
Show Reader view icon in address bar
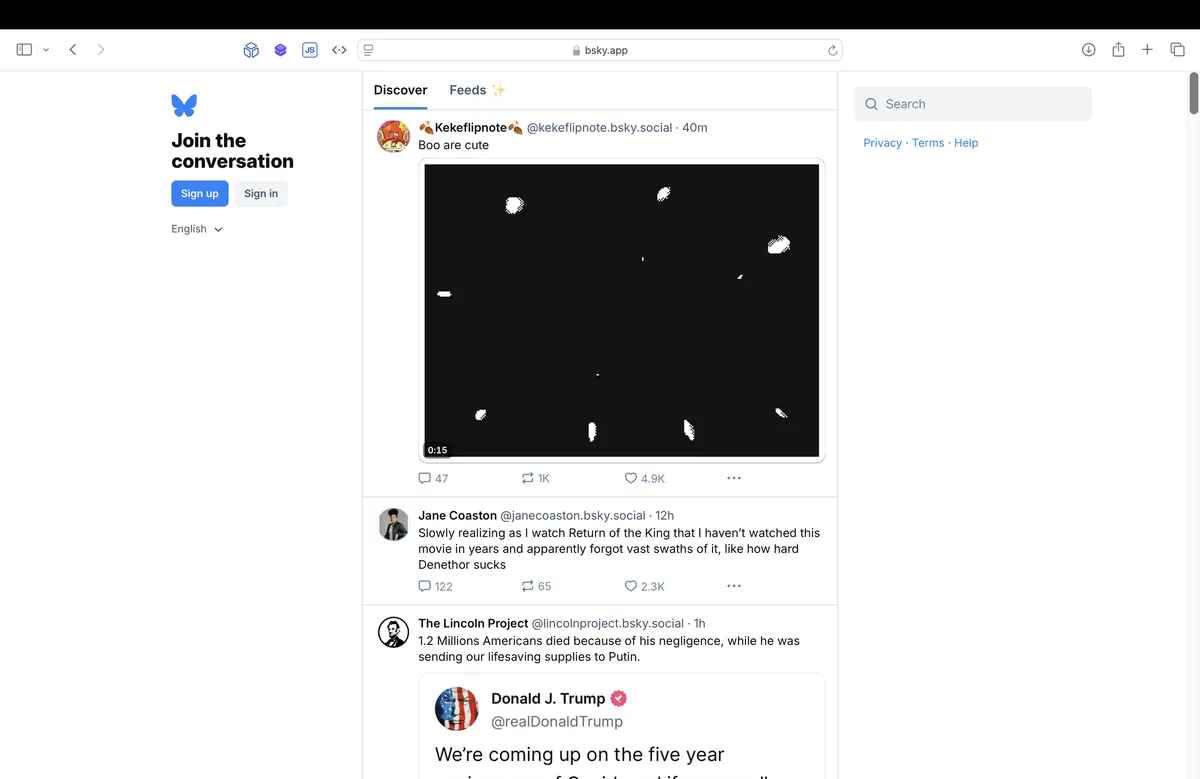(x=369, y=50)
